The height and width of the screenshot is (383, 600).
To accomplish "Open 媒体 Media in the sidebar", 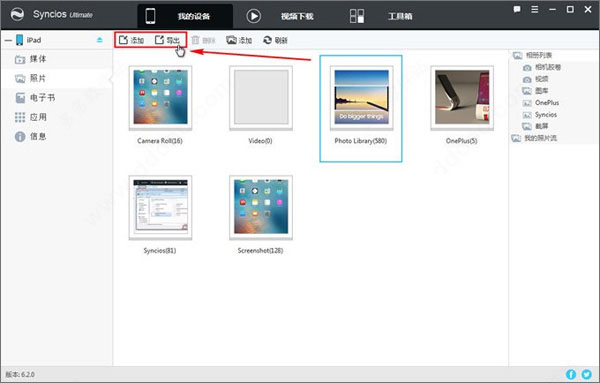I will click(x=57, y=59).
